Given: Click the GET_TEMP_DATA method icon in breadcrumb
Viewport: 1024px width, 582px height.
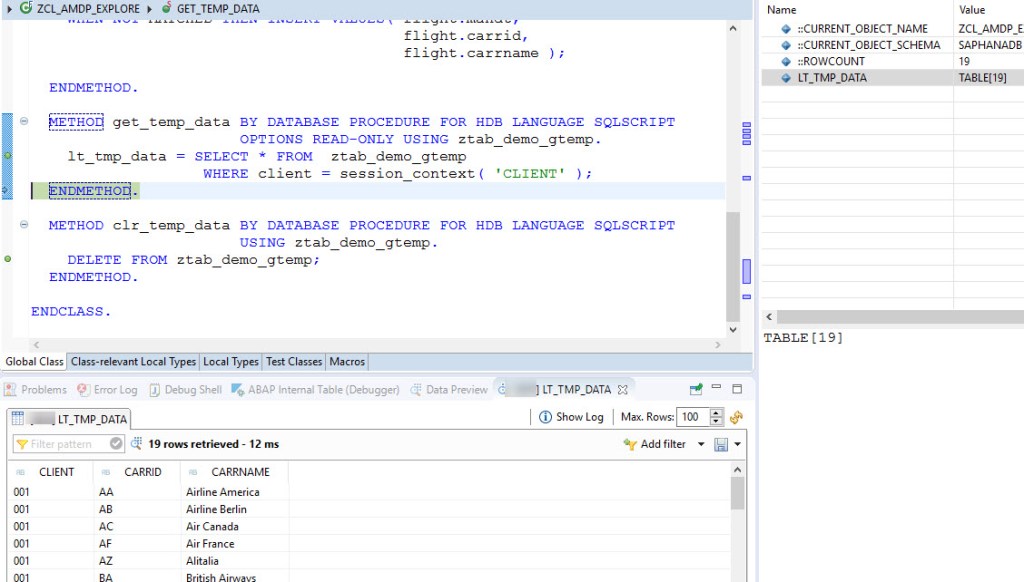Looking at the screenshot, I should [x=166, y=9].
